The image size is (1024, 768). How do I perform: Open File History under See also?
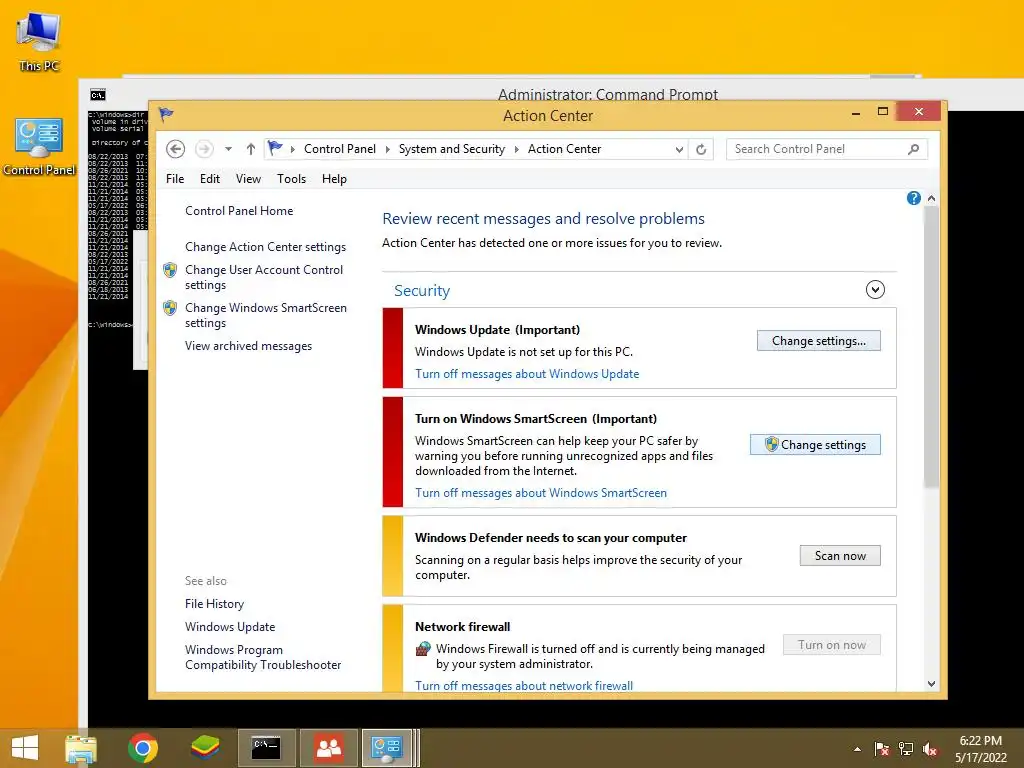coord(214,604)
